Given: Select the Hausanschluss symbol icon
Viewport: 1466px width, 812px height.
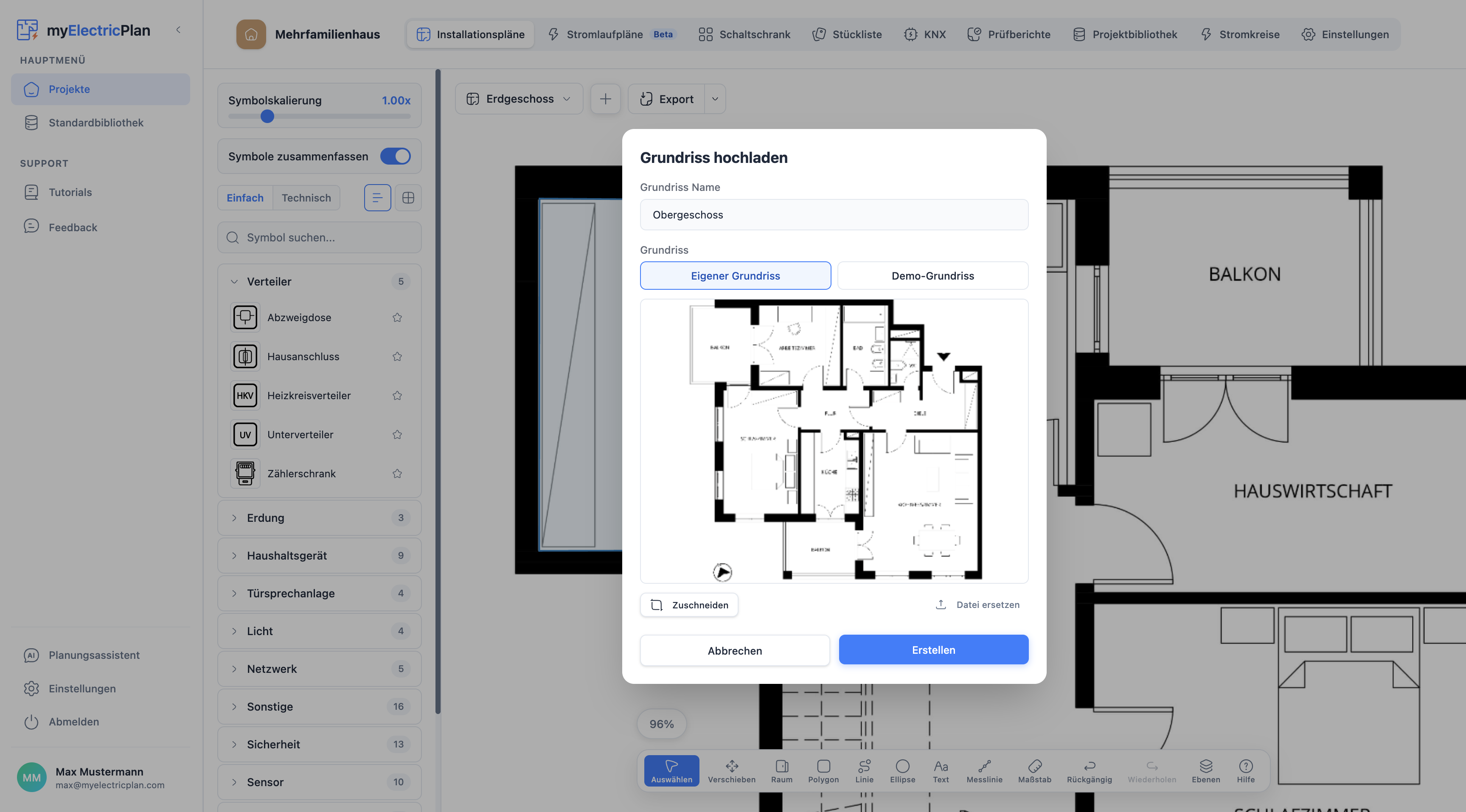Looking at the screenshot, I should click(x=245, y=356).
